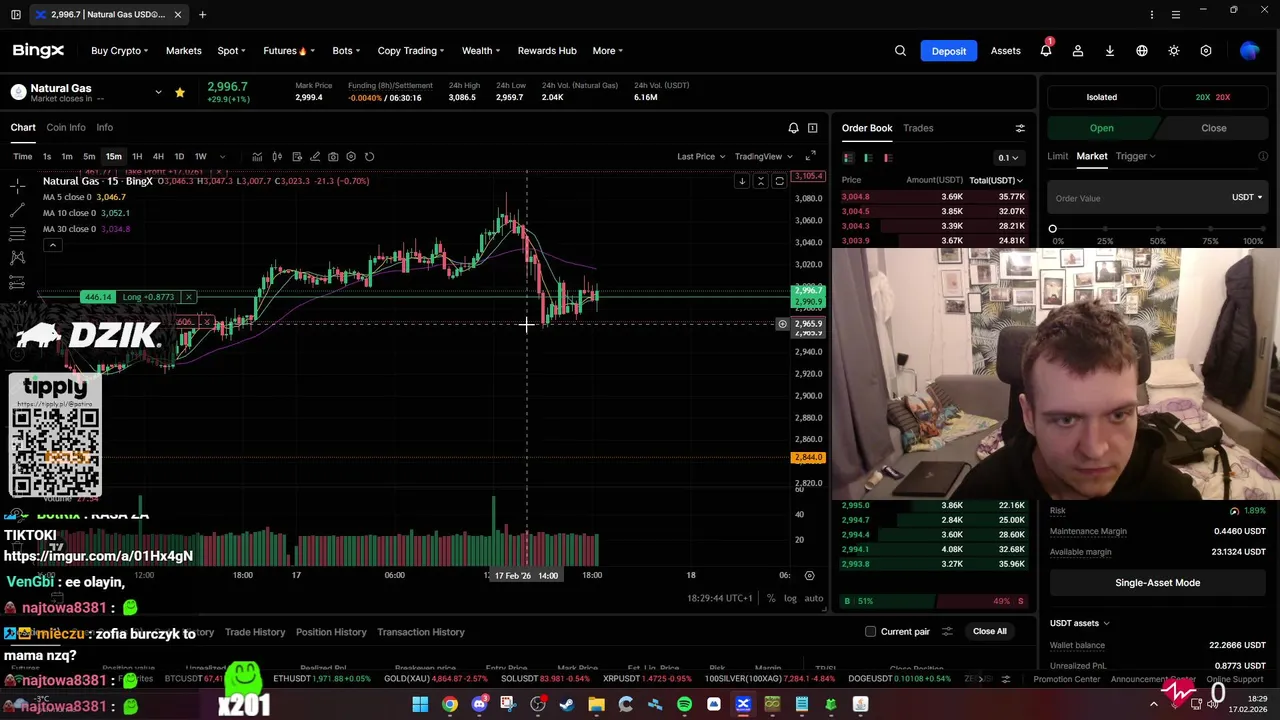Open the chart settings gear icon
Viewport: 1280px width, 720px height.
(351, 157)
